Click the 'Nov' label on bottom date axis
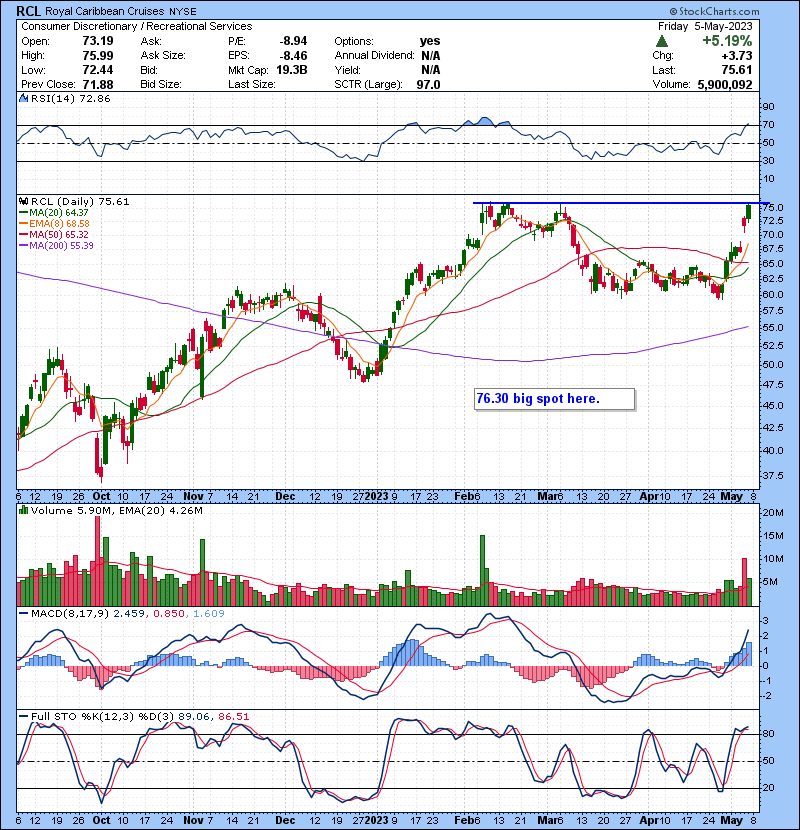 click(x=193, y=820)
